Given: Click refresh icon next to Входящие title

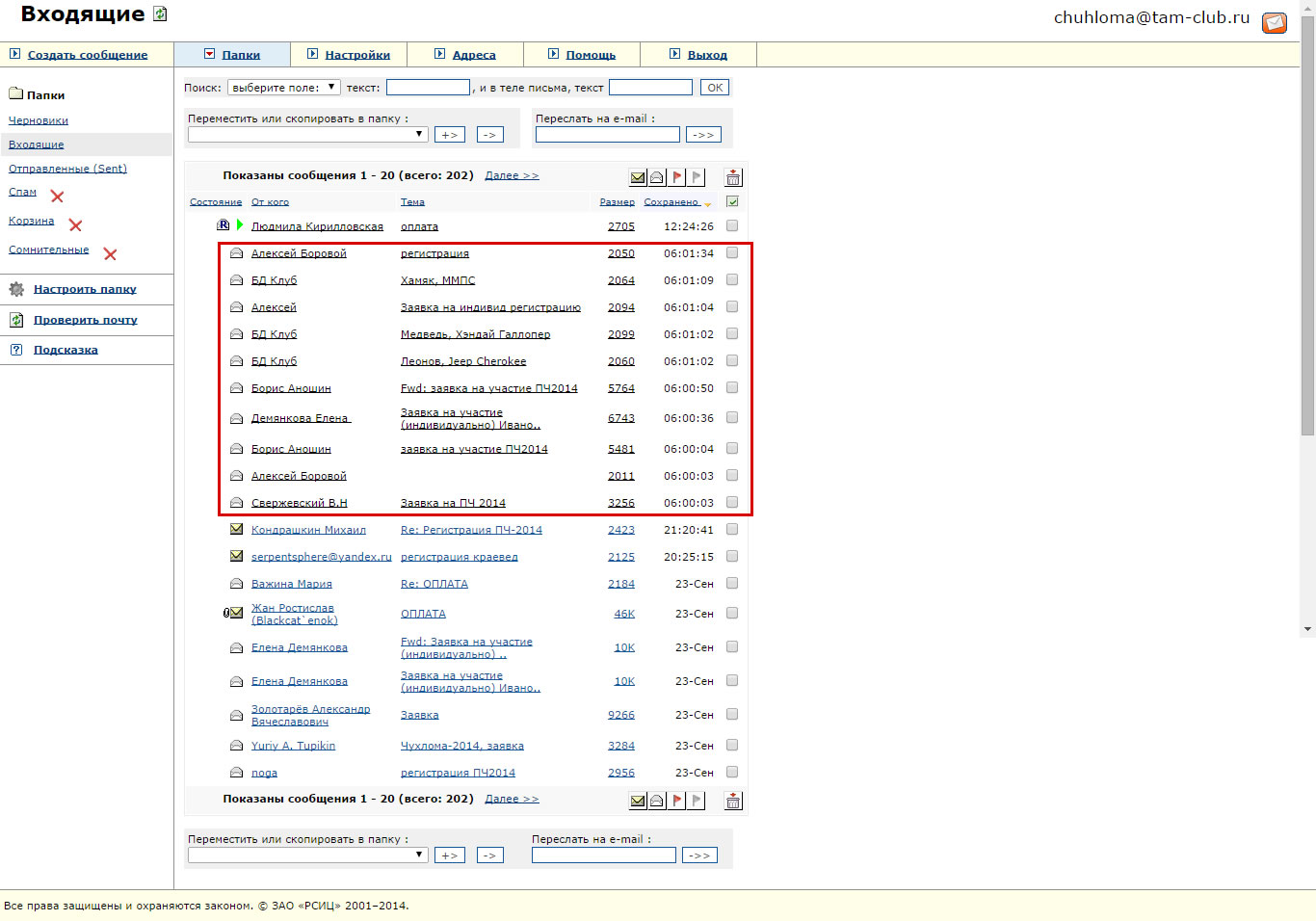Looking at the screenshot, I should coord(160,14).
